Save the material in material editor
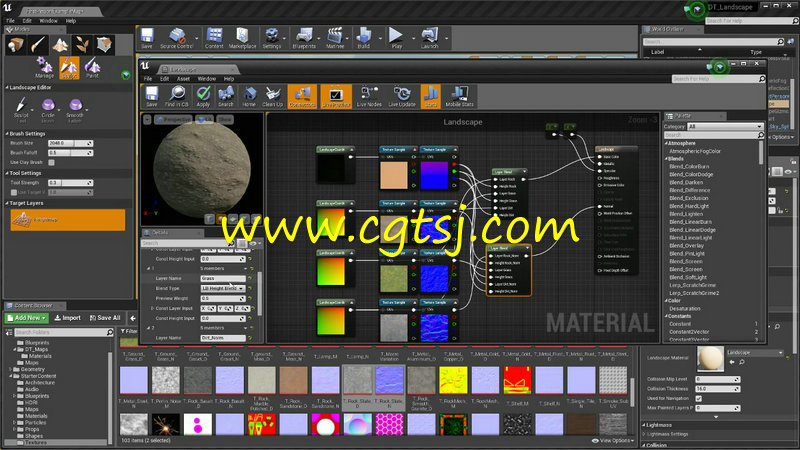Image resolution: width=800 pixels, height=450 pixels. coord(152,96)
